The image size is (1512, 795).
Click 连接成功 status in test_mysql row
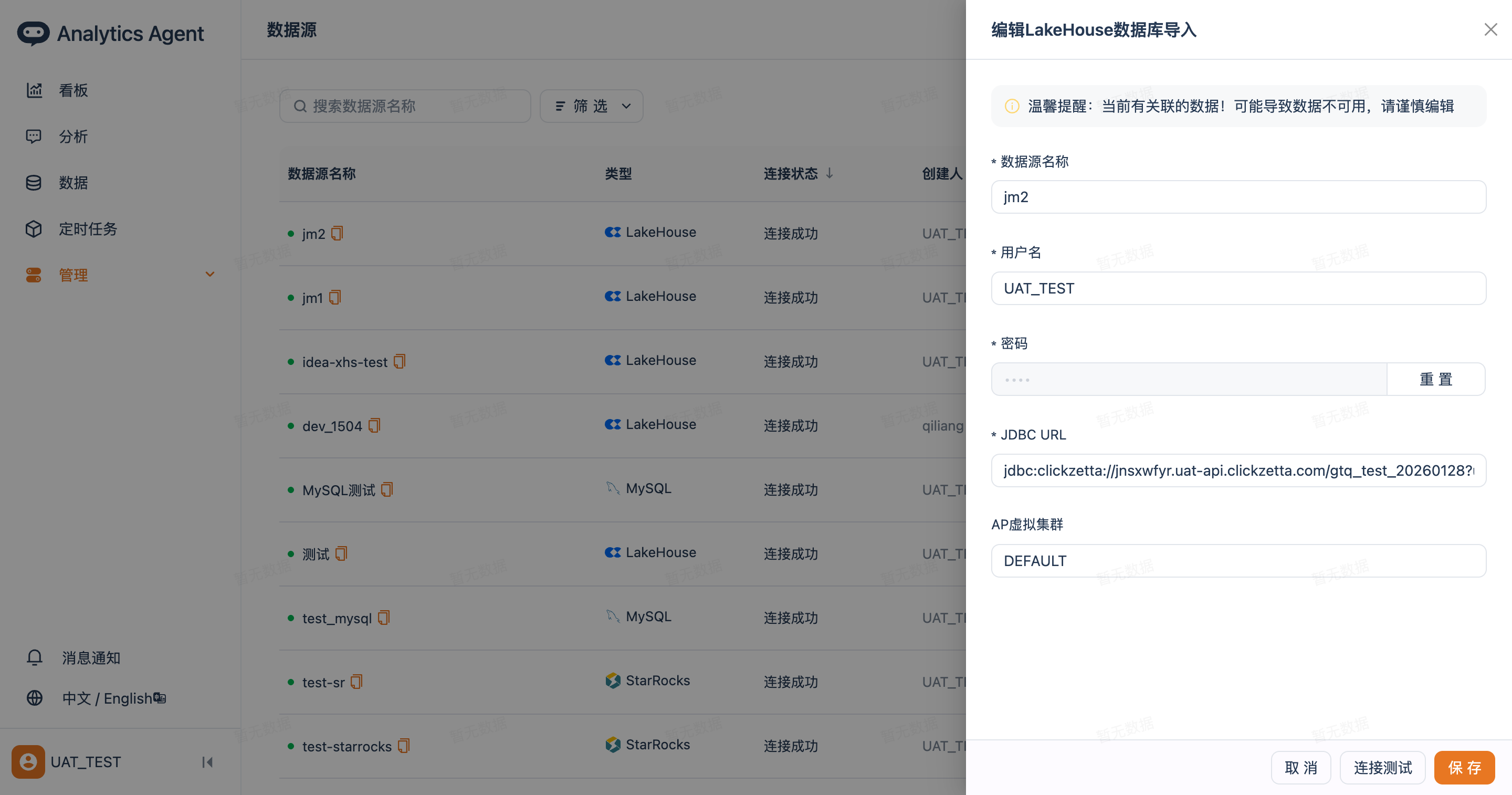(791, 618)
